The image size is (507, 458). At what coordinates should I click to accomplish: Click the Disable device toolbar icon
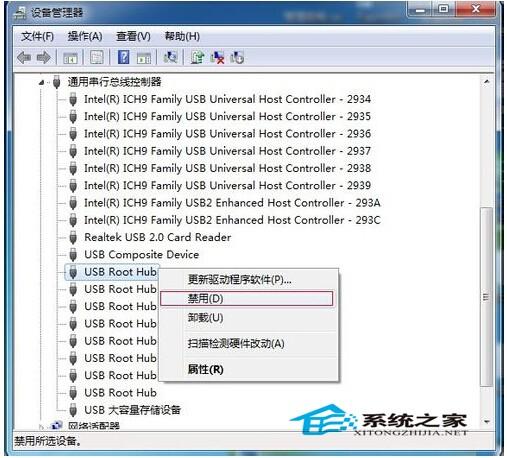point(237,57)
